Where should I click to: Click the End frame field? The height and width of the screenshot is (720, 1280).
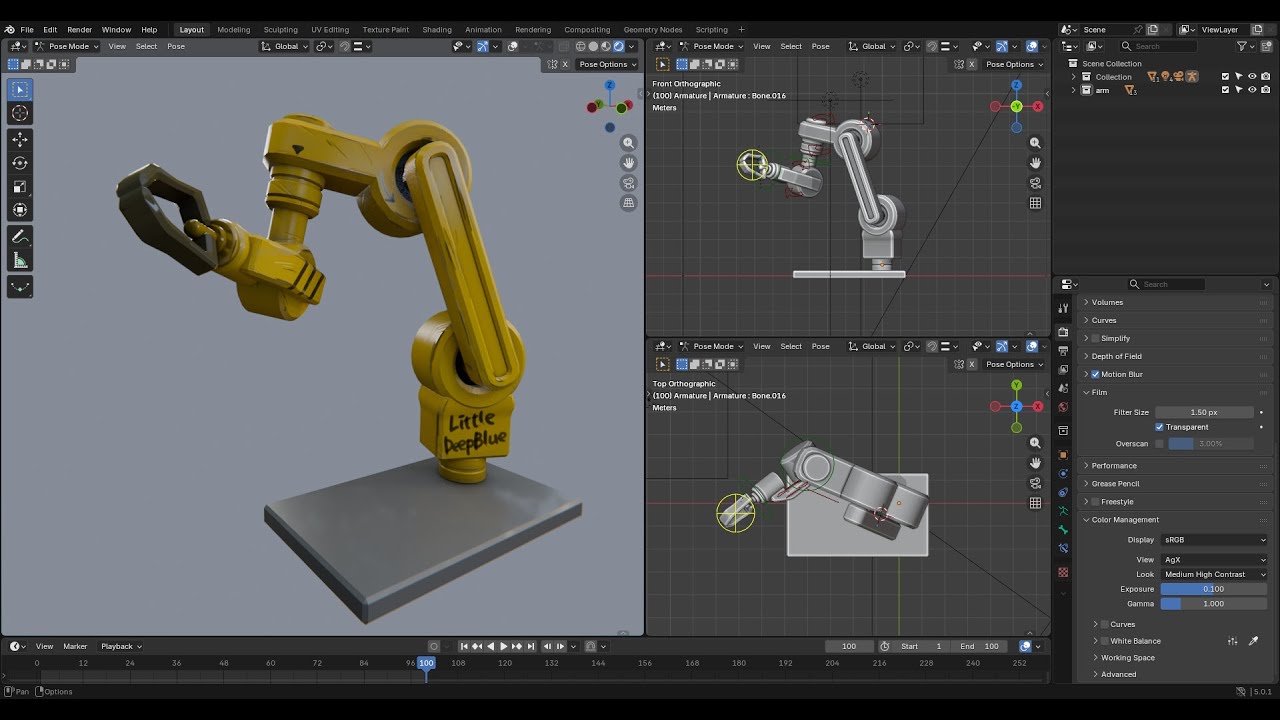(x=979, y=646)
